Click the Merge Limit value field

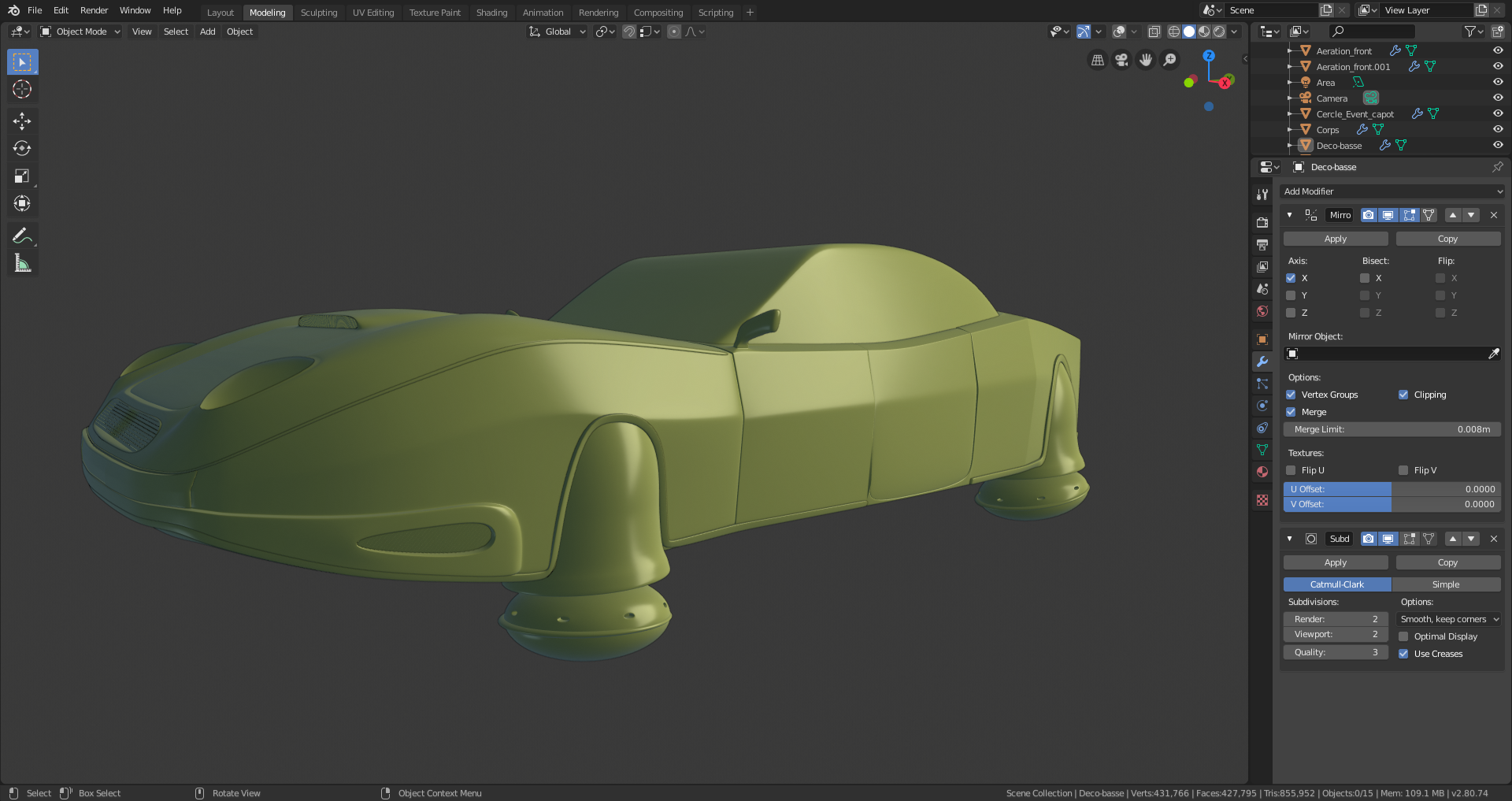[x=1392, y=429]
